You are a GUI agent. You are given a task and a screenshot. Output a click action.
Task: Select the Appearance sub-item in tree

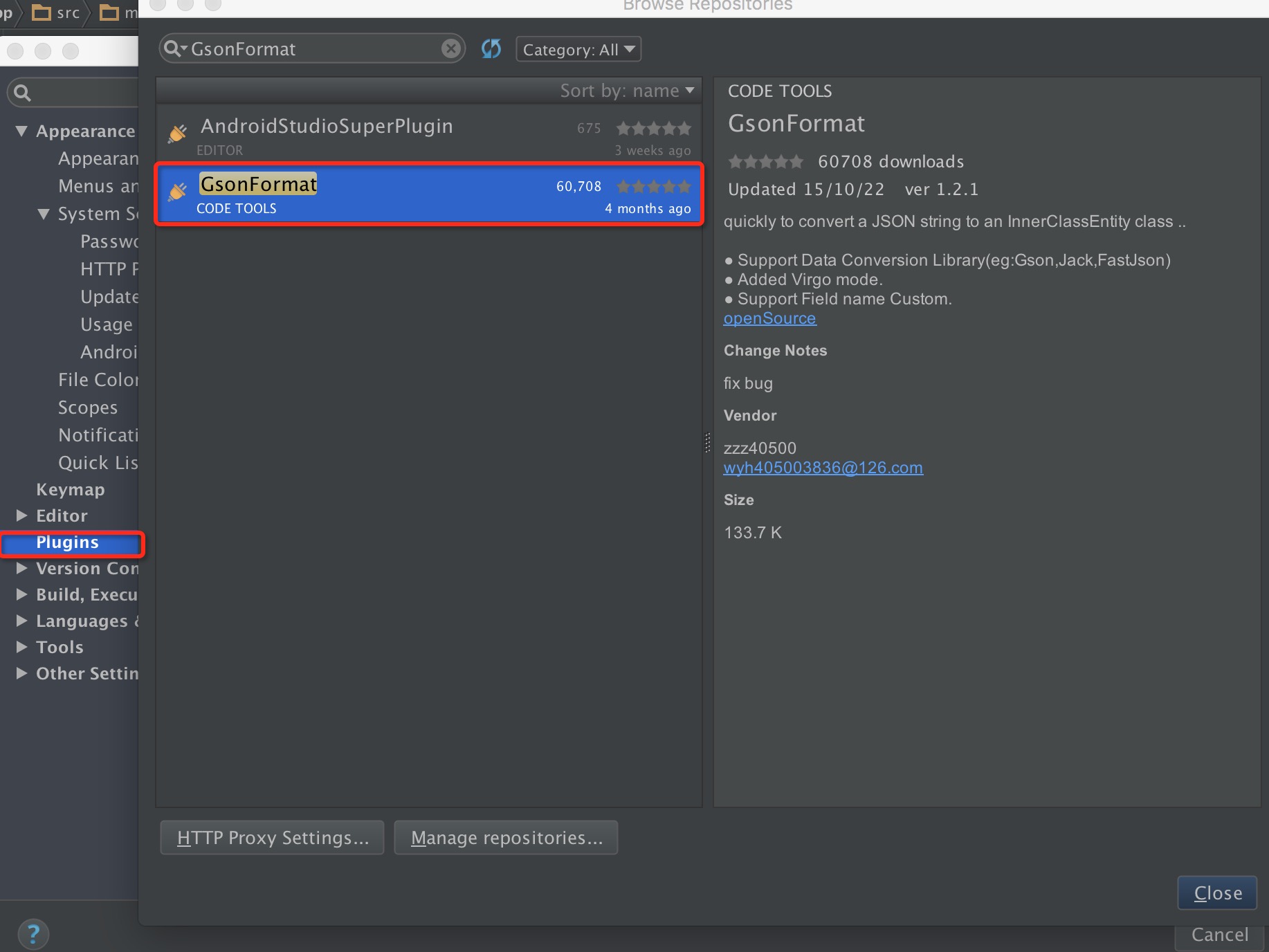click(98, 158)
